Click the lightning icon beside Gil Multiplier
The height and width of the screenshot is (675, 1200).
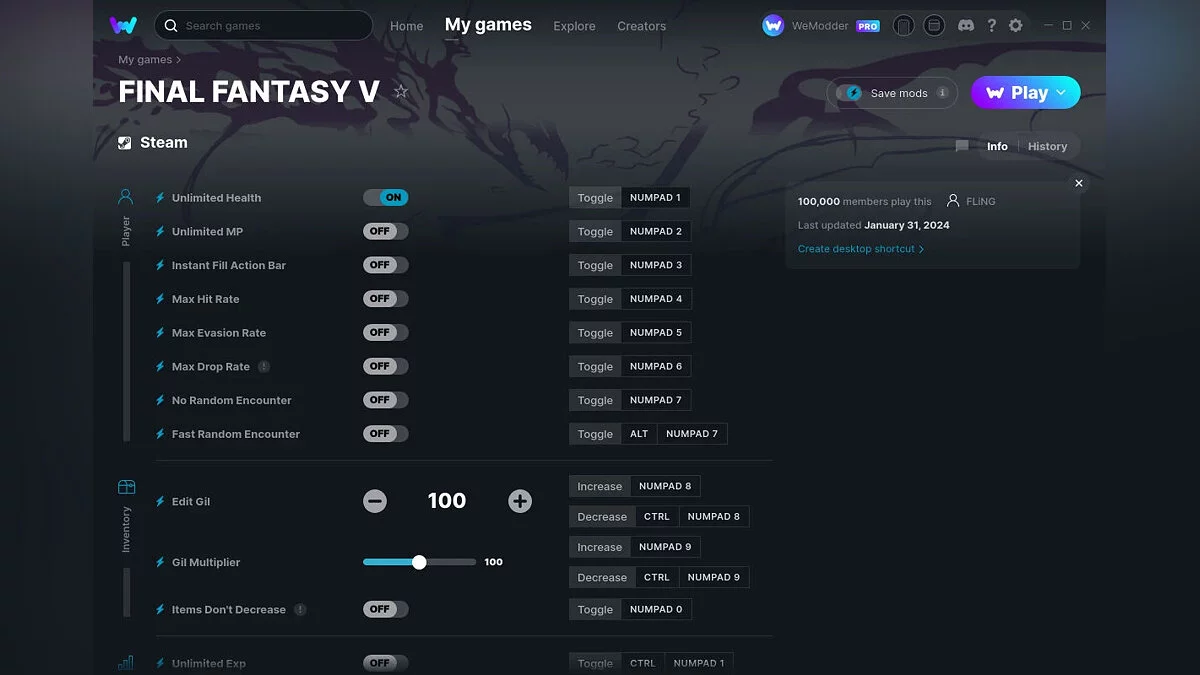[160, 563]
